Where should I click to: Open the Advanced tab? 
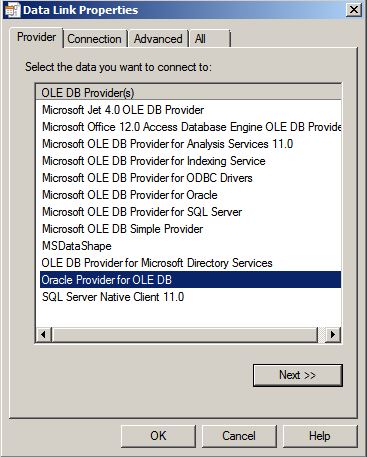pyautogui.click(x=158, y=39)
